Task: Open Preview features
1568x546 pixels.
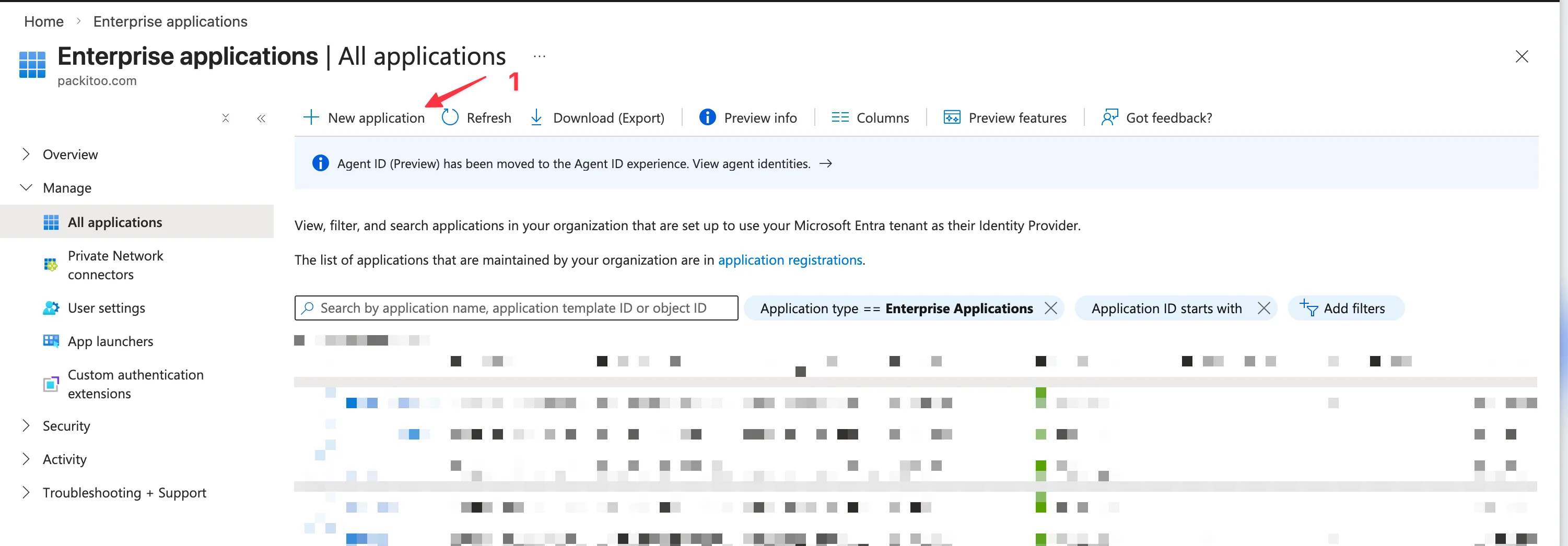Action: coord(951,117)
